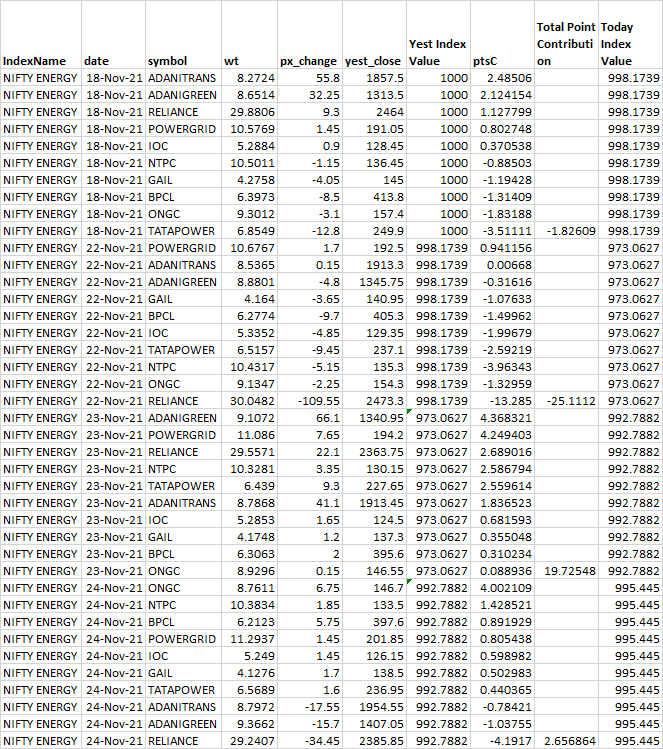
Task: Click the wt cell 8.2724
Action: [256, 78]
